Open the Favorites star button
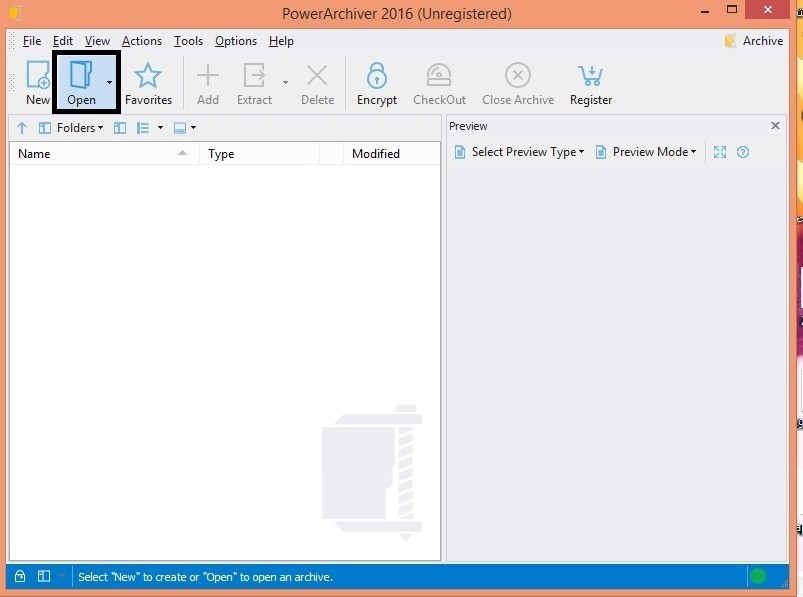This screenshot has width=803, height=597. coord(148,83)
